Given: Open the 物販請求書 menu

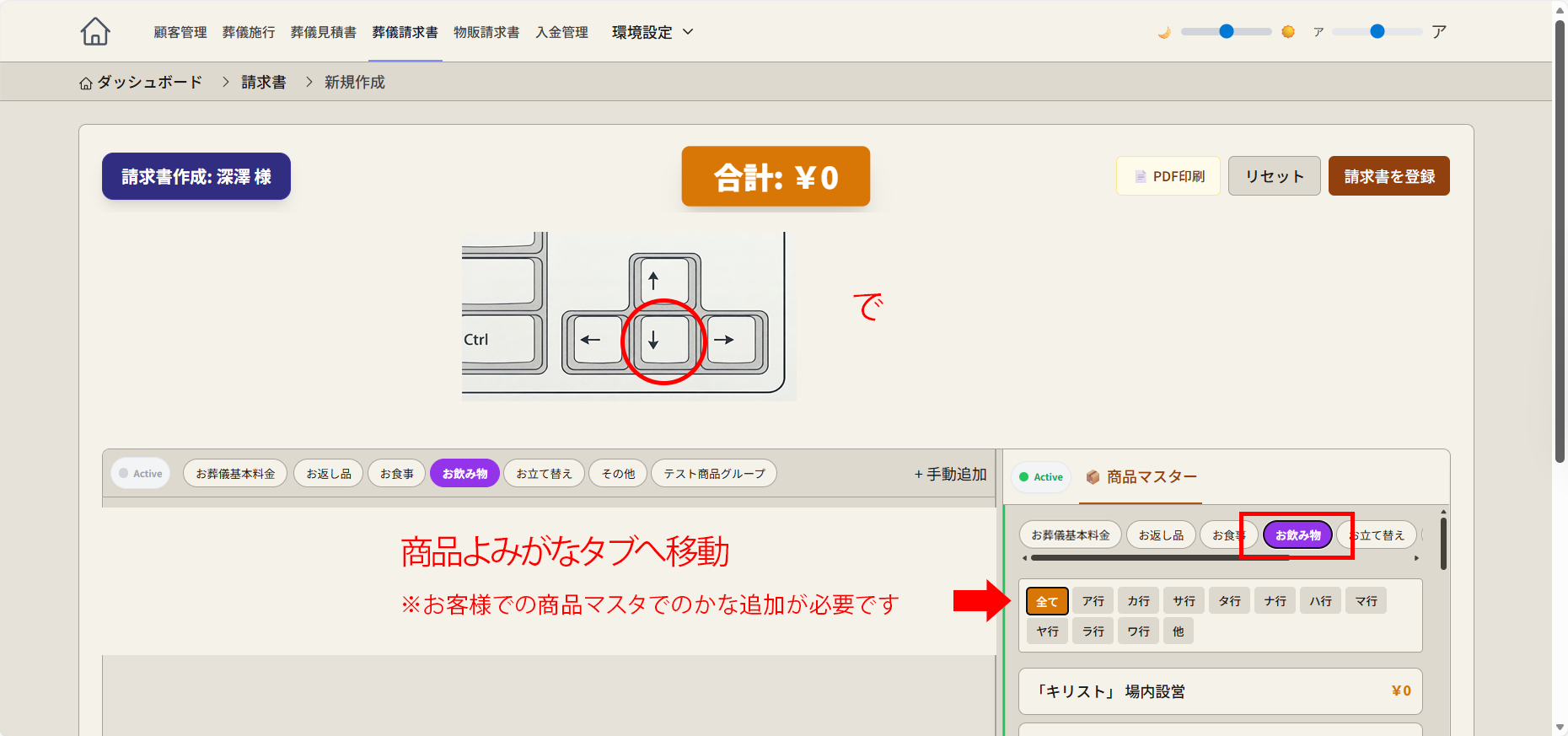Looking at the screenshot, I should [486, 32].
